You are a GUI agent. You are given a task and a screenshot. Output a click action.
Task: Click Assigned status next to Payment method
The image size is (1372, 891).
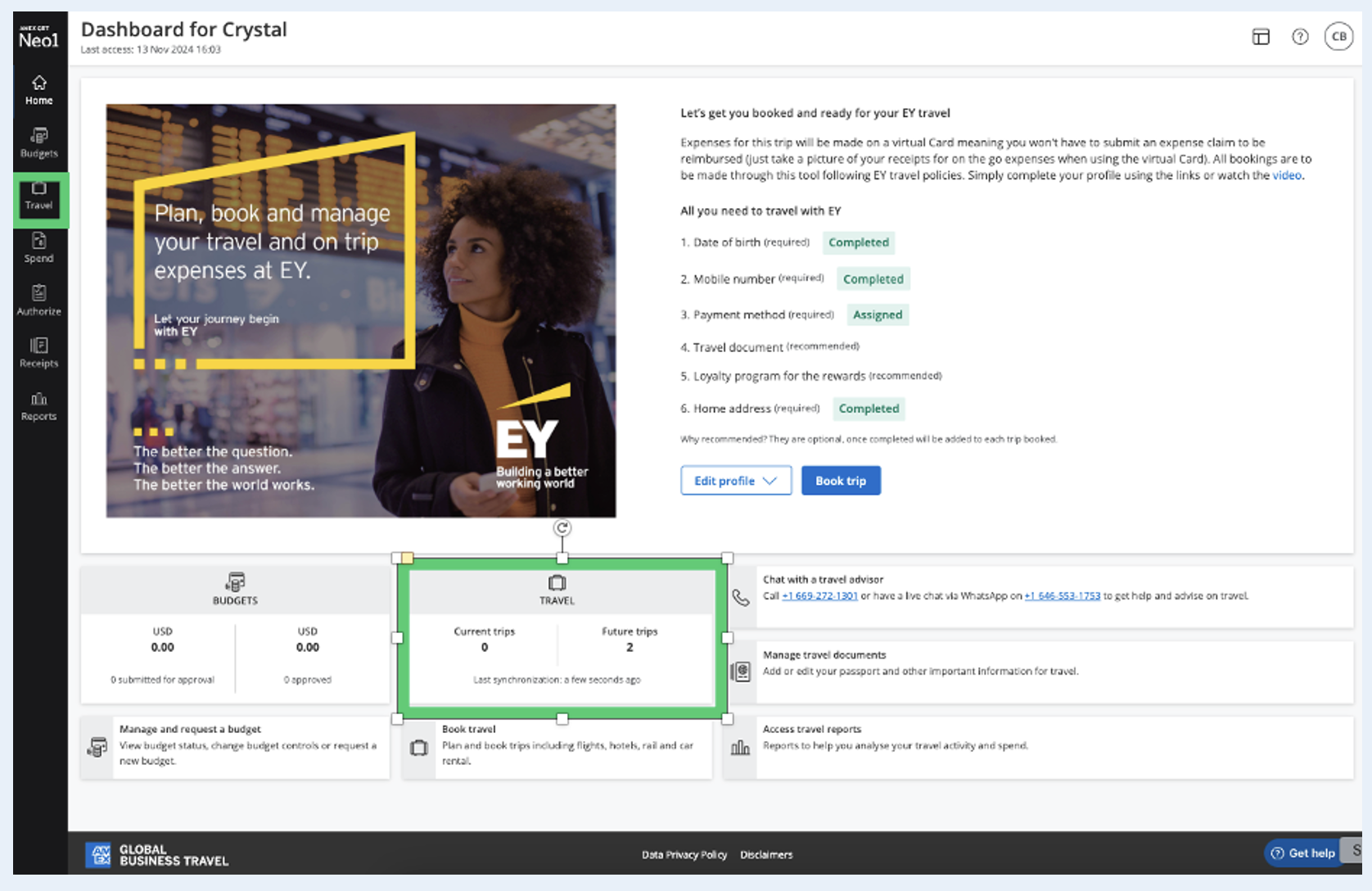pyautogui.click(x=878, y=314)
